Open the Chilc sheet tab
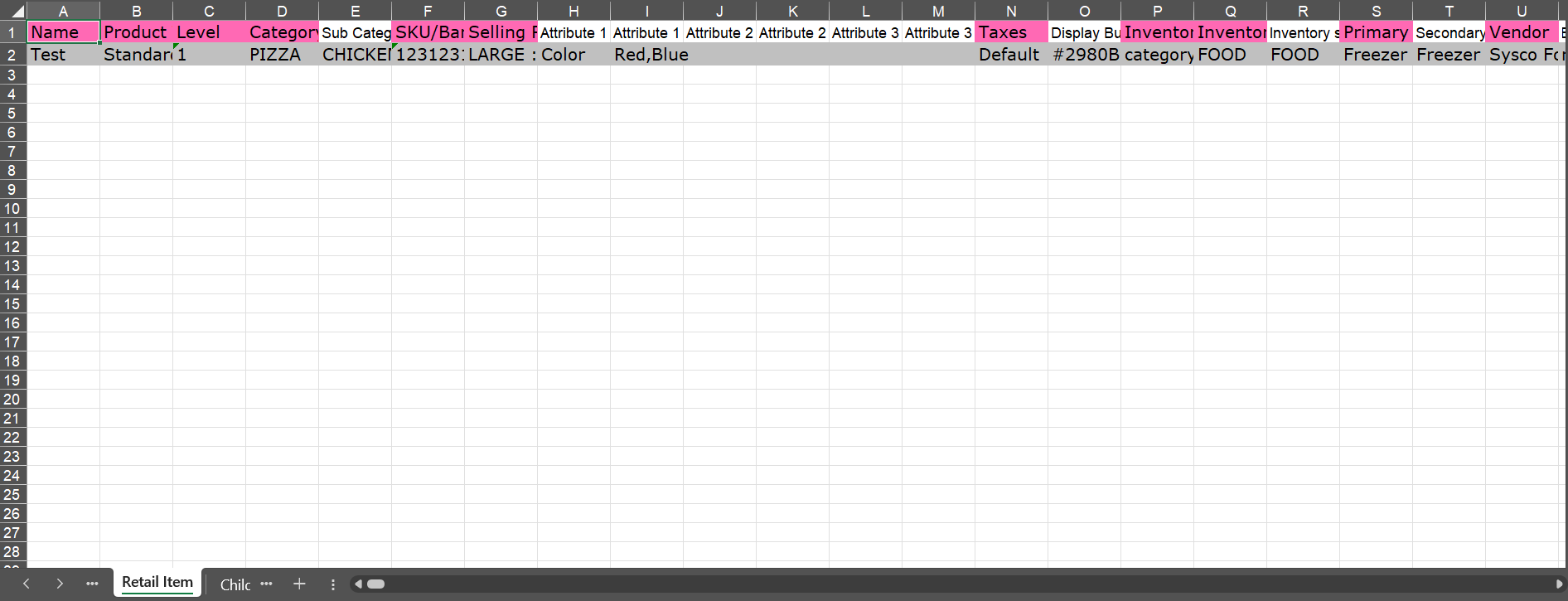Screen dimensions: 1568x601 (x=235, y=584)
